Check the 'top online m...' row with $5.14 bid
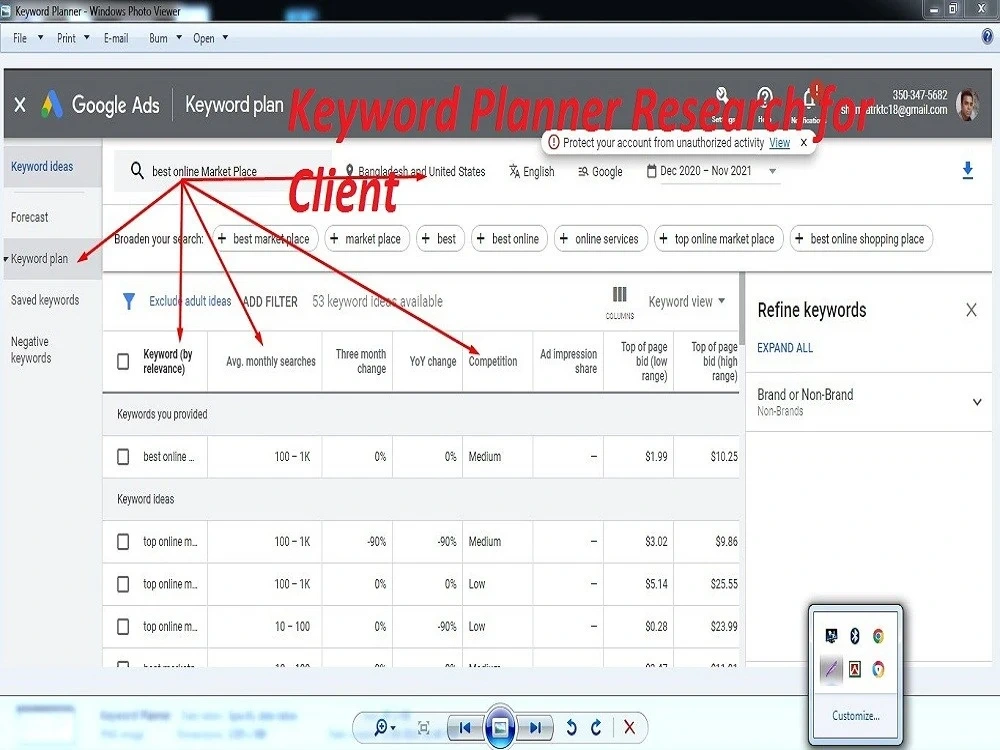This screenshot has height=750, width=1000. click(x=123, y=584)
